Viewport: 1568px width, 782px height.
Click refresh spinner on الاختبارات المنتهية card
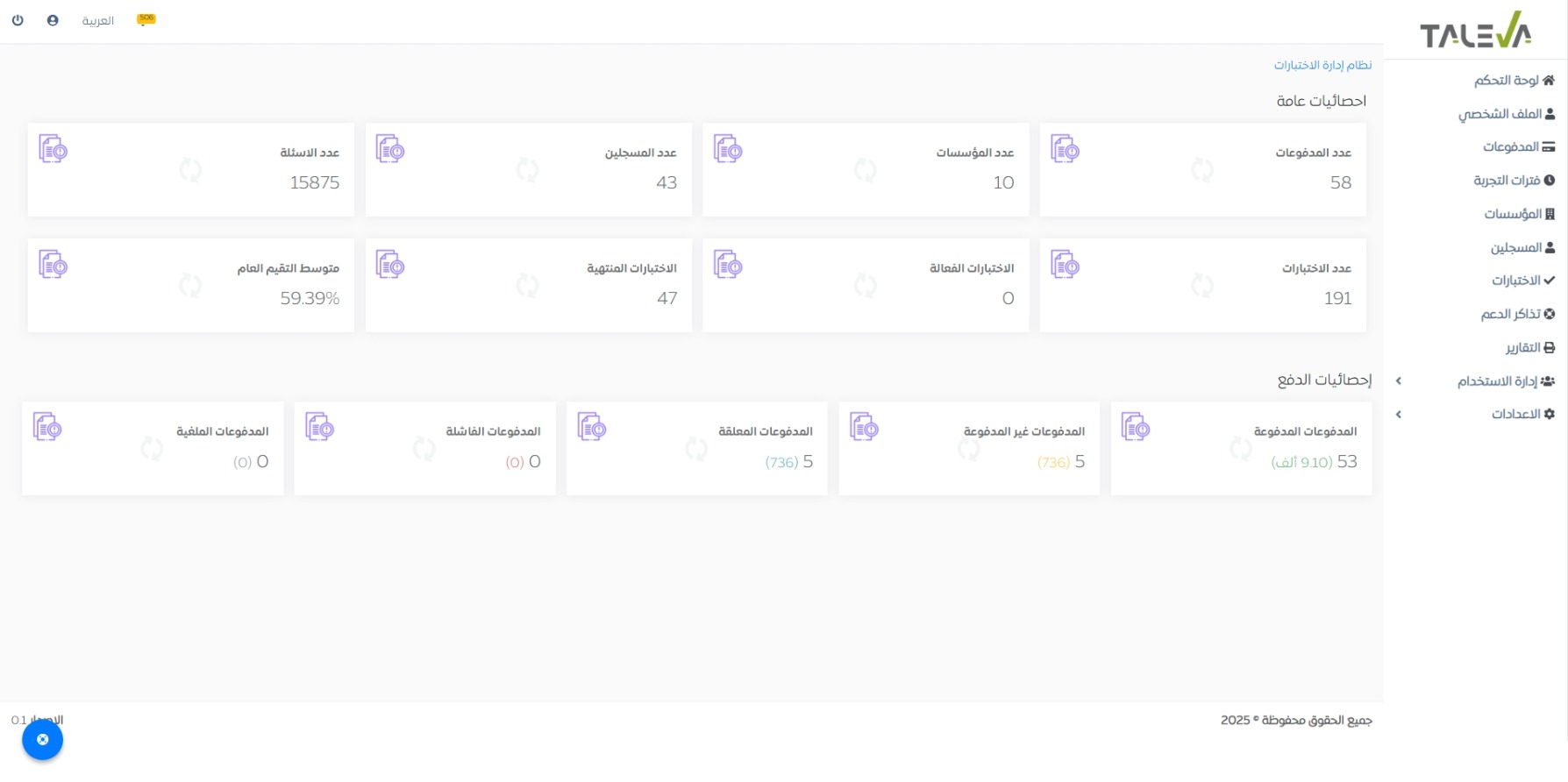[x=528, y=286]
